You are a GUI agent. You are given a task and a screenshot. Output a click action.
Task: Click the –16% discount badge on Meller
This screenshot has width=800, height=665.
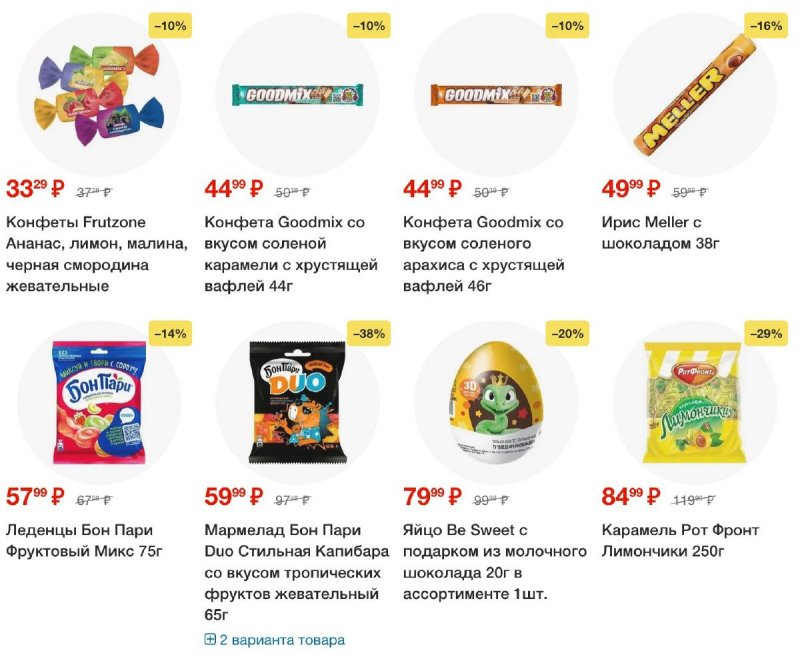pyautogui.click(x=766, y=26)
